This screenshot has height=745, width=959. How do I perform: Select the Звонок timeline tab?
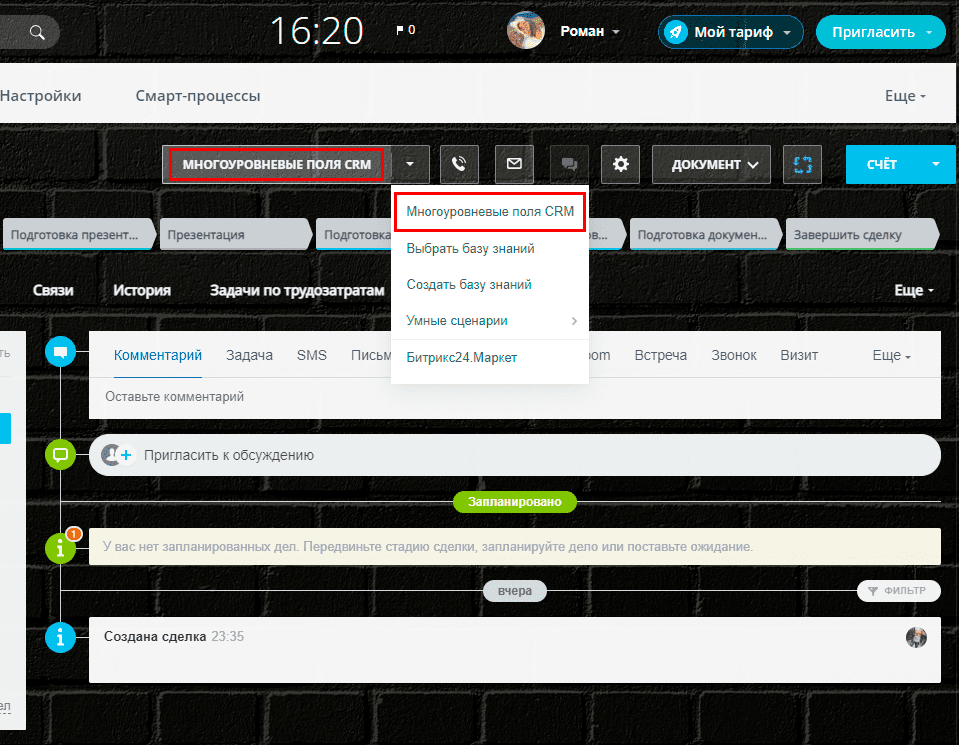point(734,355)
